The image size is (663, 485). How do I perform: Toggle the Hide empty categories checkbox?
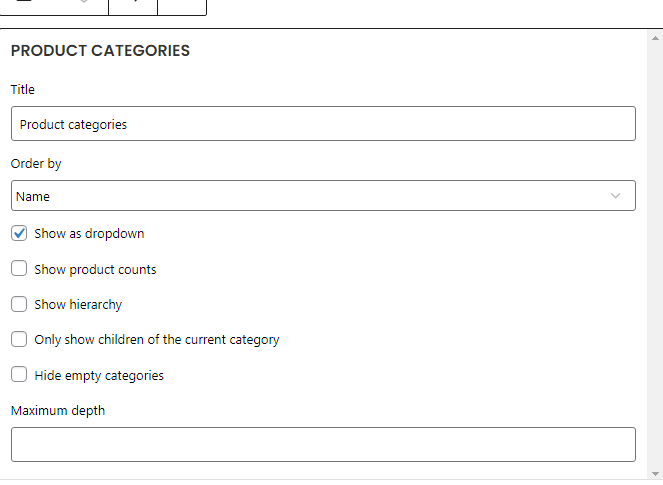[x=19, y=375]
